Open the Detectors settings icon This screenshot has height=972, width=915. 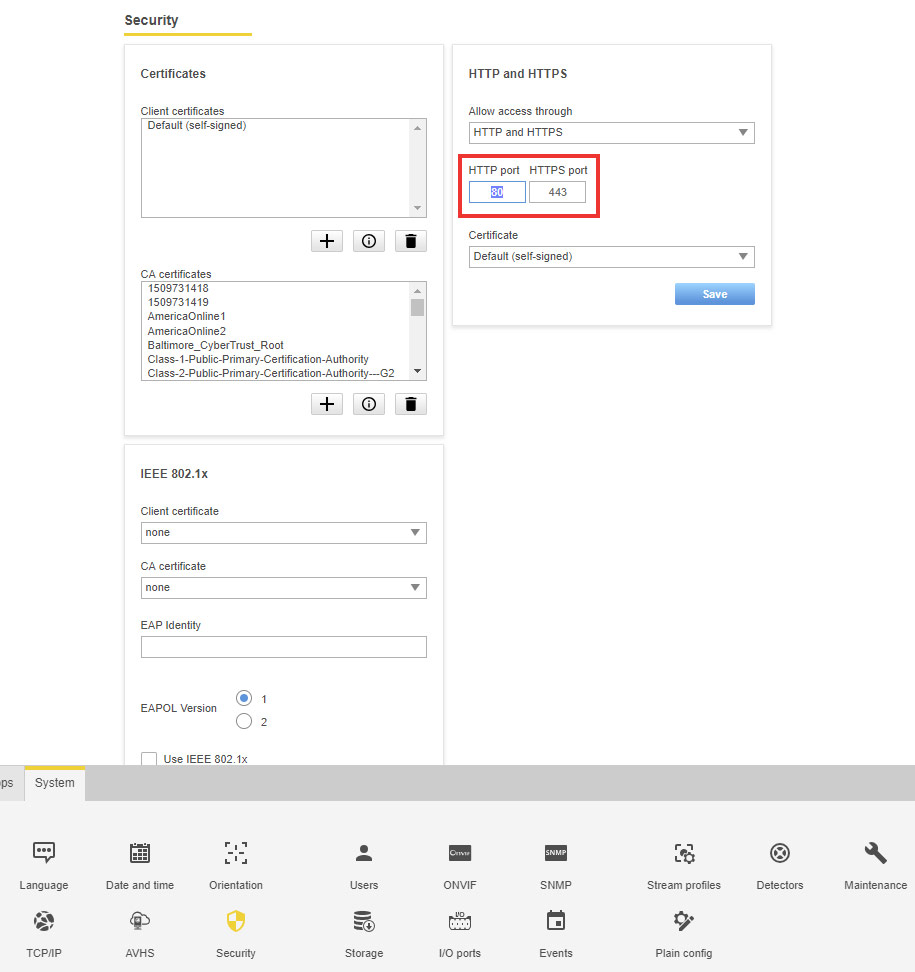[779, 854]
